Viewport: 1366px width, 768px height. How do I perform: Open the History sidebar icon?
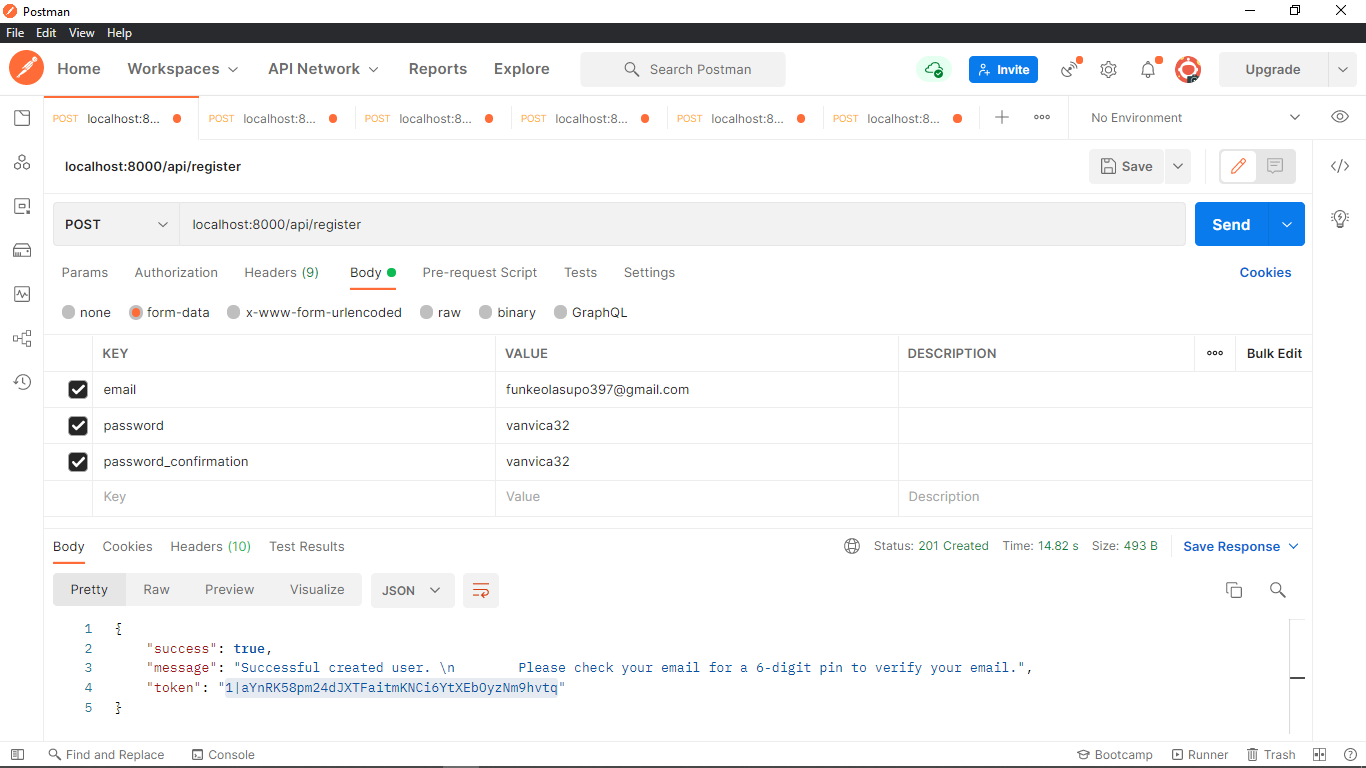[x=22, y=381]
